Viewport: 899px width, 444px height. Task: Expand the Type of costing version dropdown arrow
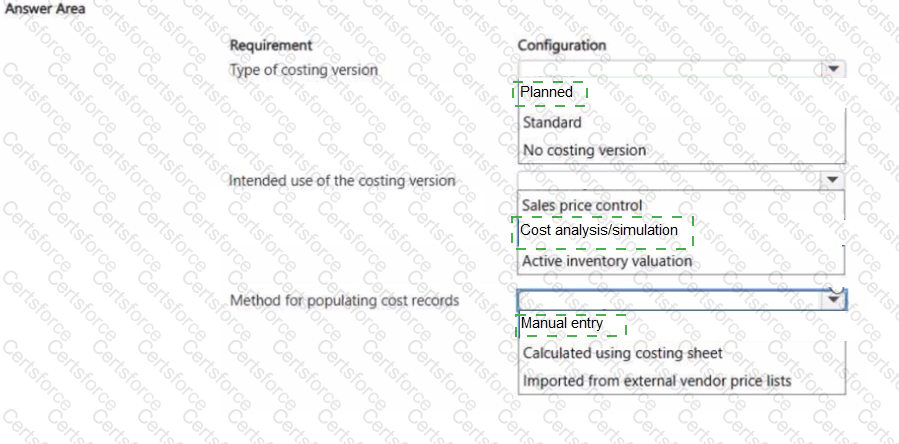[x=832, y=70]
